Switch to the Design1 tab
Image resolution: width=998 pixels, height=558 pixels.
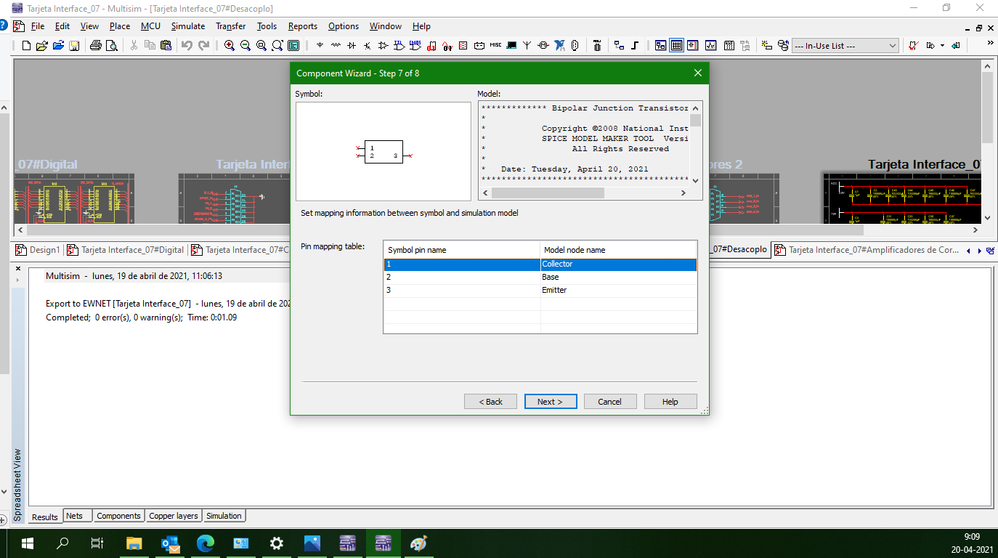tap(38, 249)
